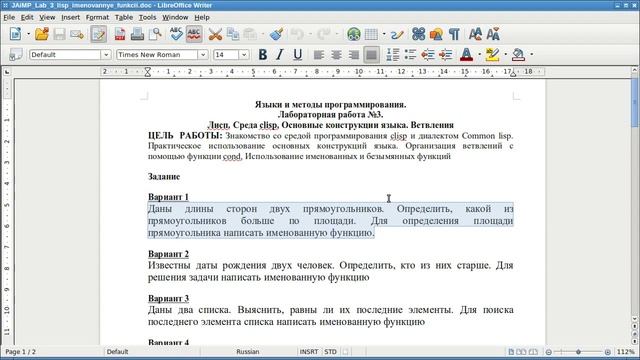Click the Times New Roman font name field
The image size is (640, 360).
157,55
